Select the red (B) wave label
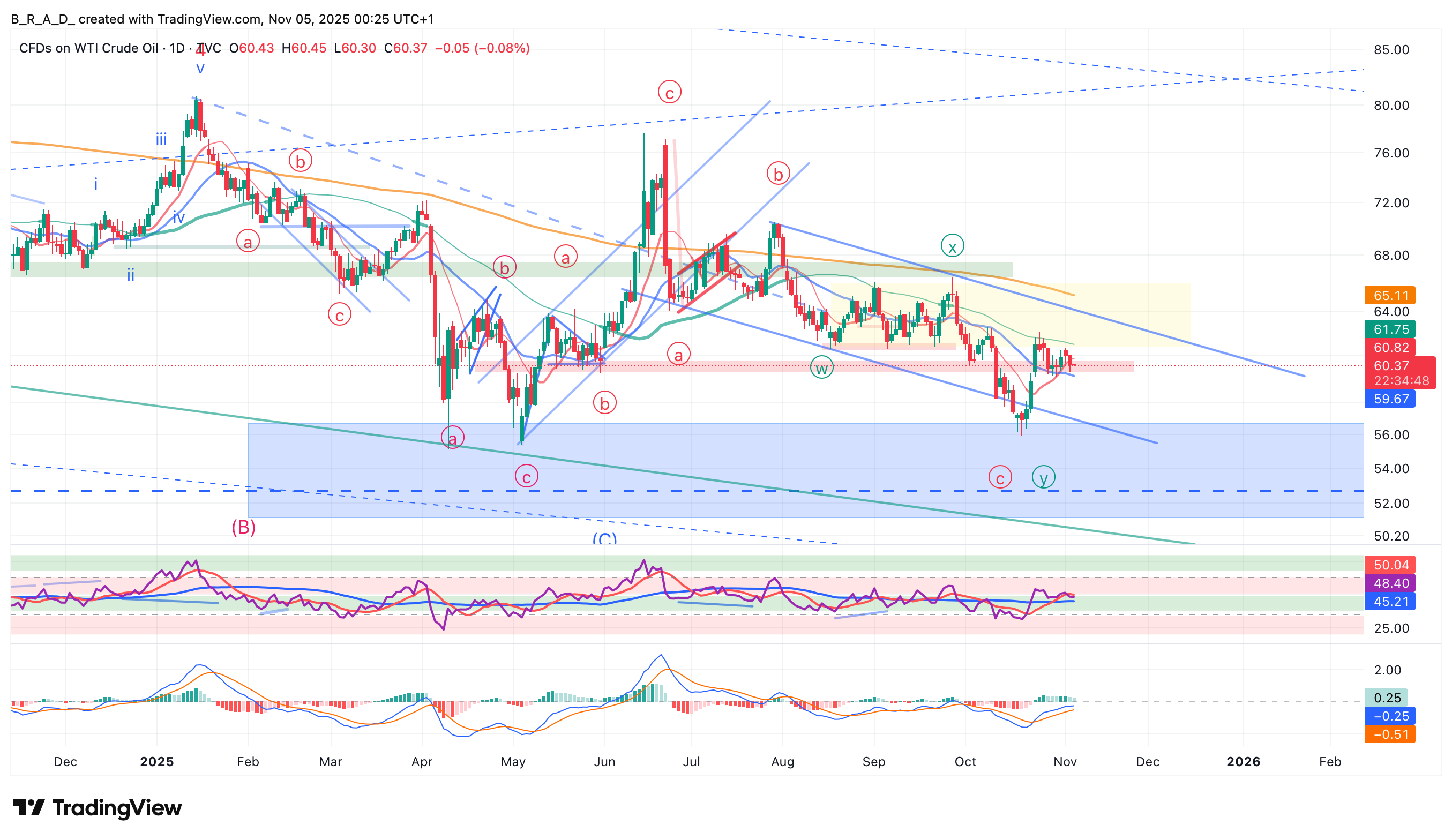1452x840 pixels. coord(243,527)
